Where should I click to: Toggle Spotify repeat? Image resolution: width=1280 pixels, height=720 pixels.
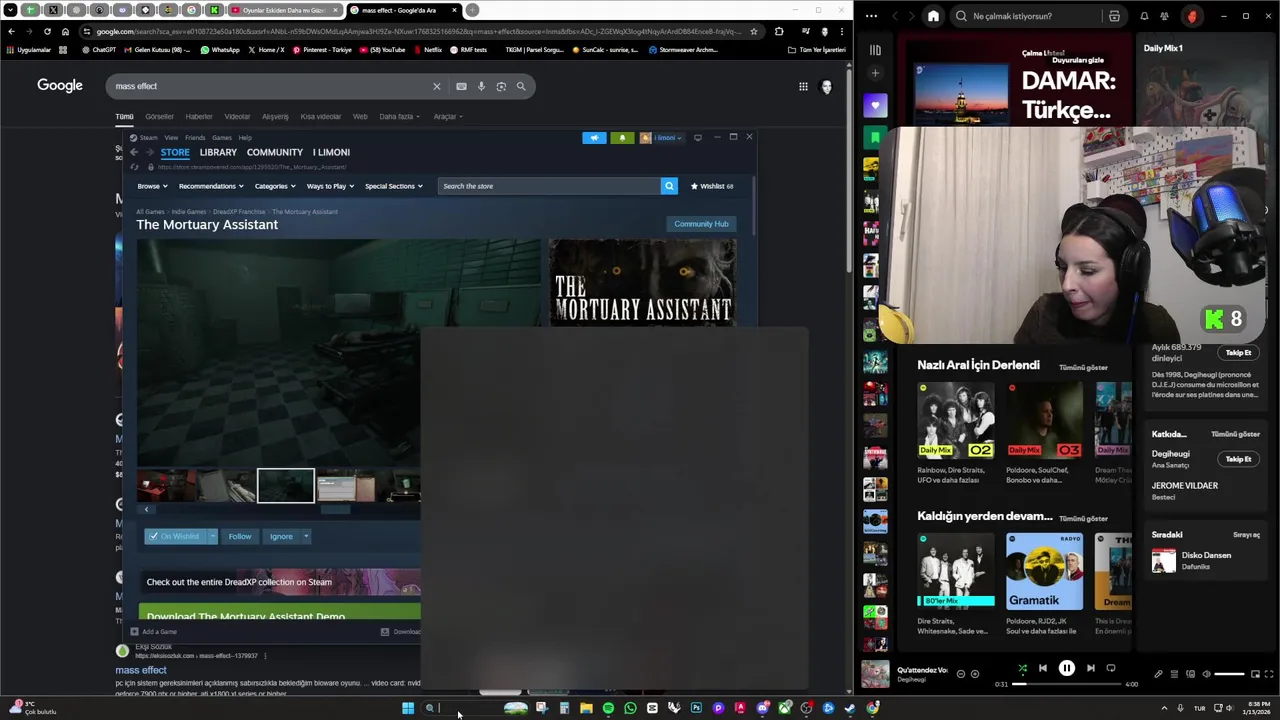1110,668
